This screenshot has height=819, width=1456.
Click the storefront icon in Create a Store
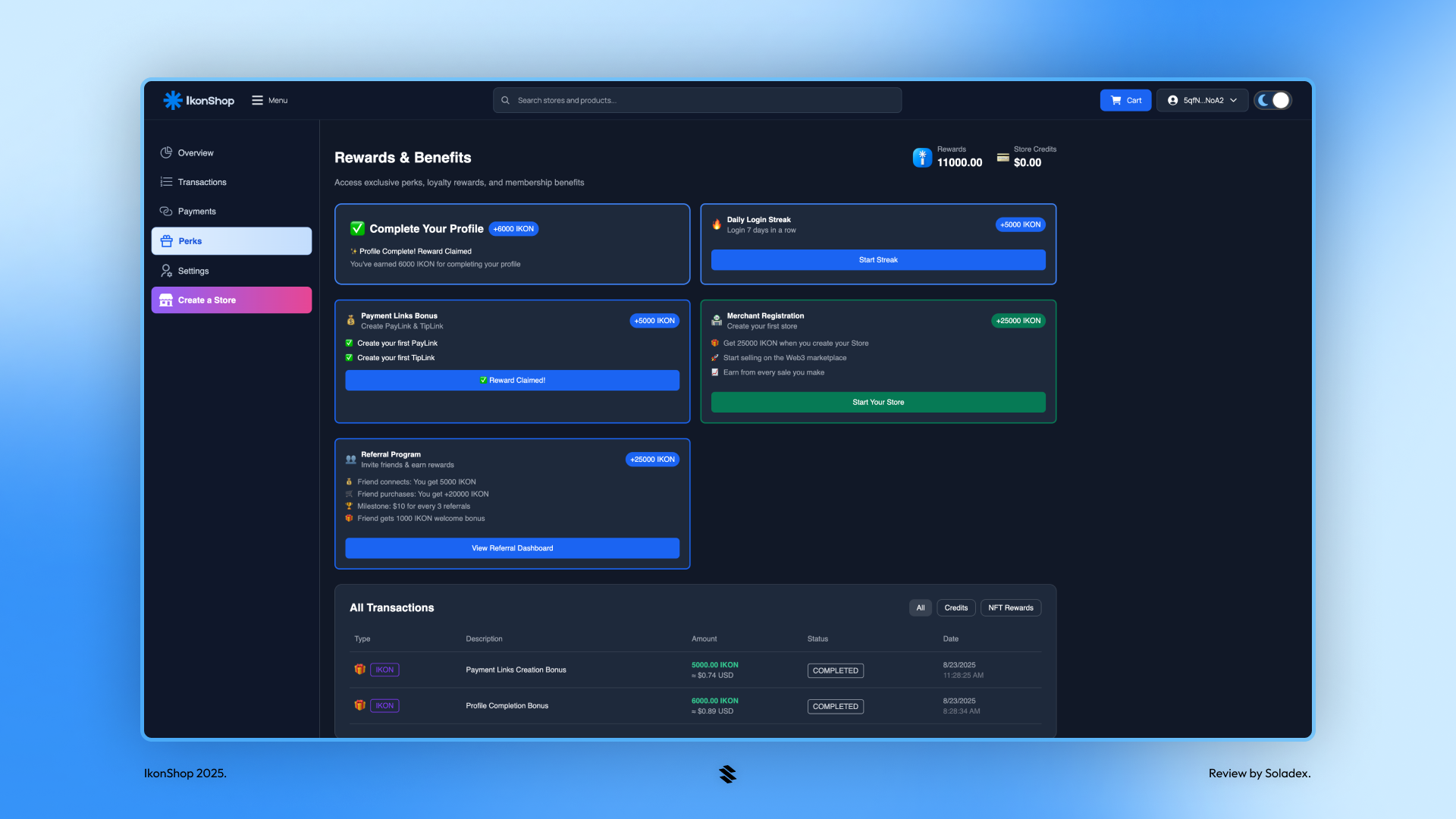point(166,300)
